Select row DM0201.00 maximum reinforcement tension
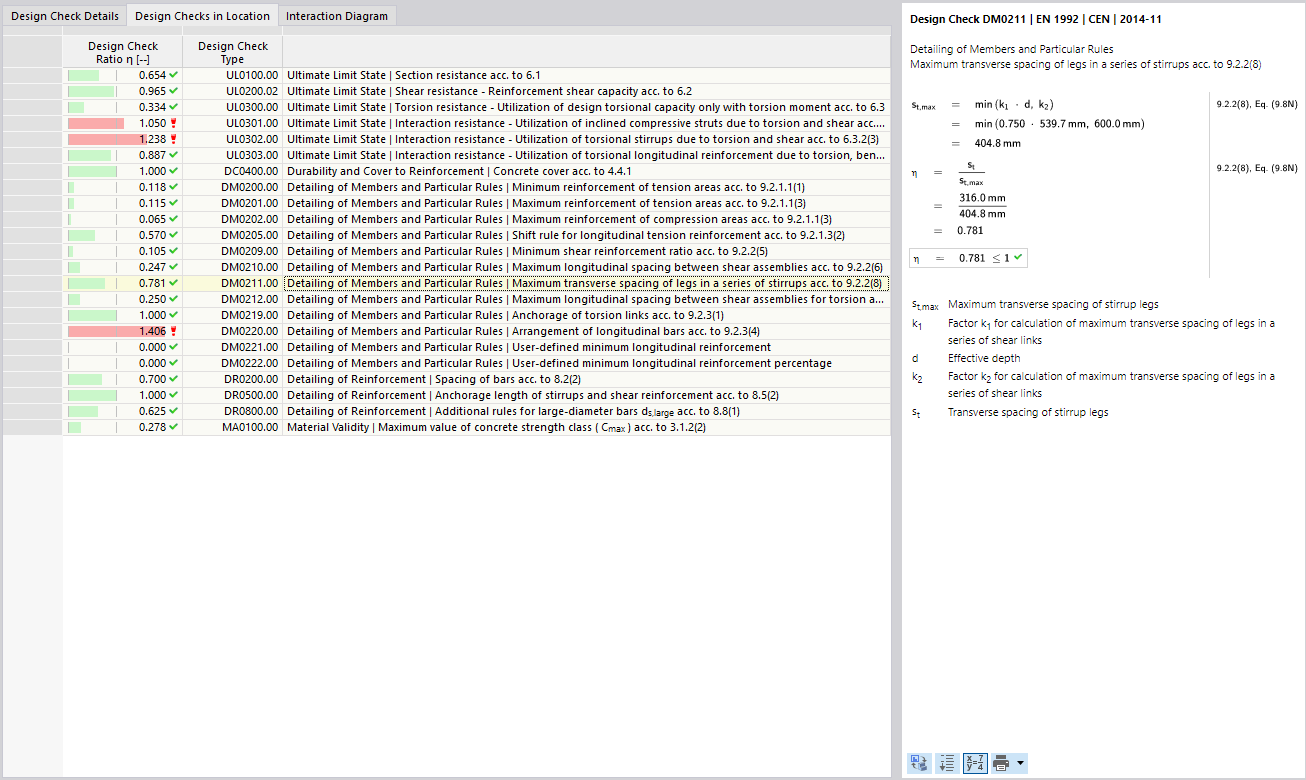Image resolution: width=1306 pixels, height=780 pixels. pos(476,203)
